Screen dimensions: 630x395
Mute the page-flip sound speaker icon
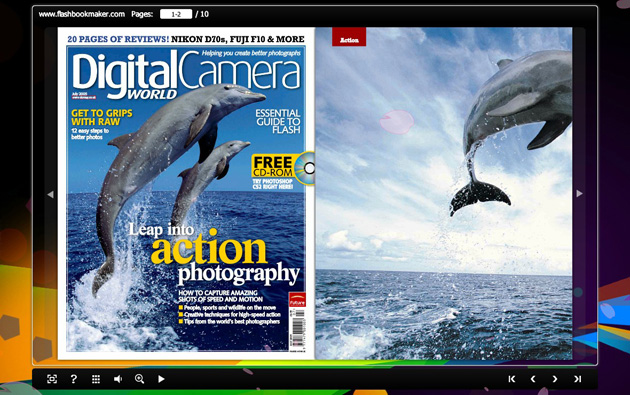pyautogui.click(x=118, y=379)
